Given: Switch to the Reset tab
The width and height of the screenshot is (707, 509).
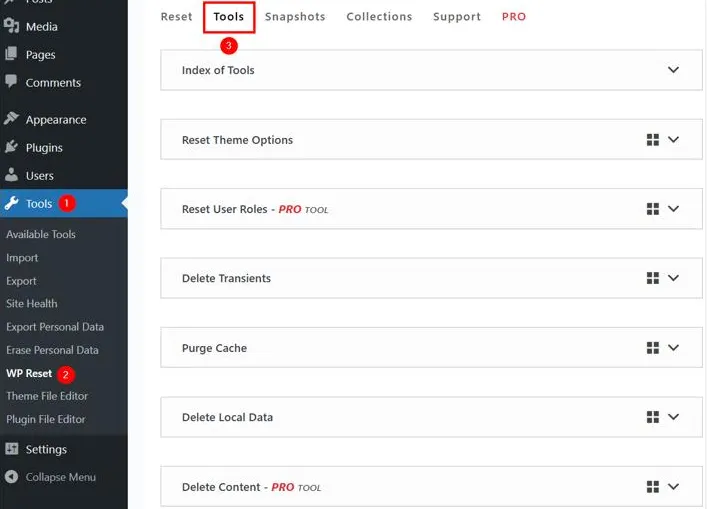Looking at the screenshot, I should click(x=176, y=17).
